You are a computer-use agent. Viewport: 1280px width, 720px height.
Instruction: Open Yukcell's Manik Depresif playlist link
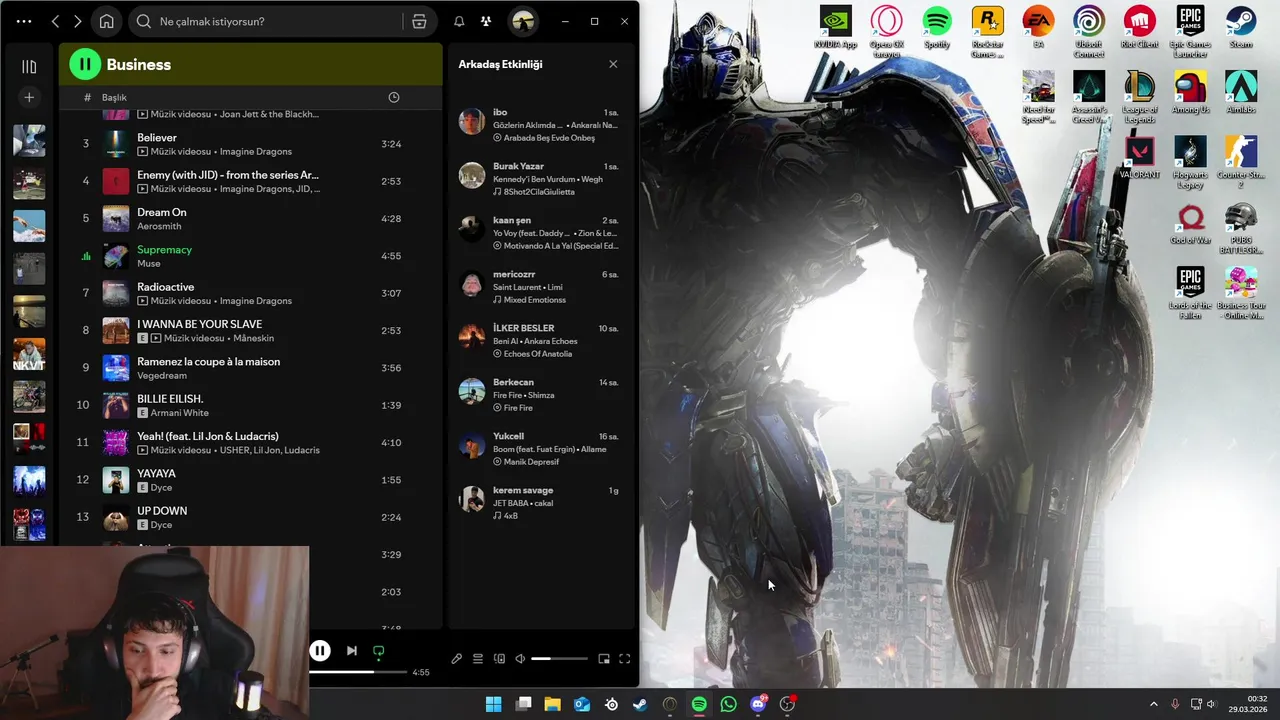[531, 462]
